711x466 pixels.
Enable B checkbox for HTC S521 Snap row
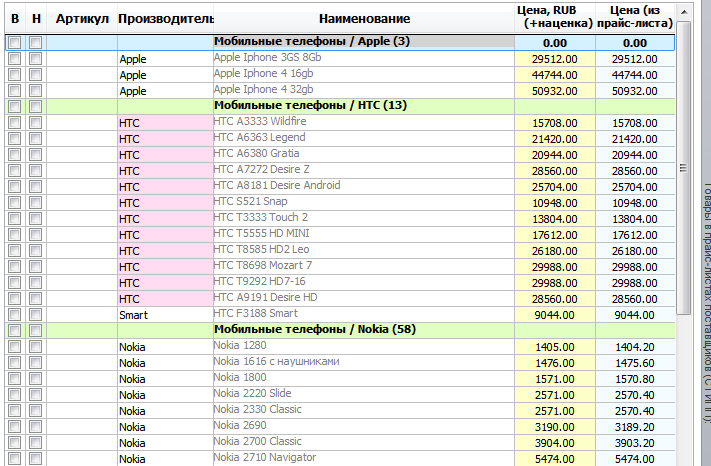pos(15,203)
